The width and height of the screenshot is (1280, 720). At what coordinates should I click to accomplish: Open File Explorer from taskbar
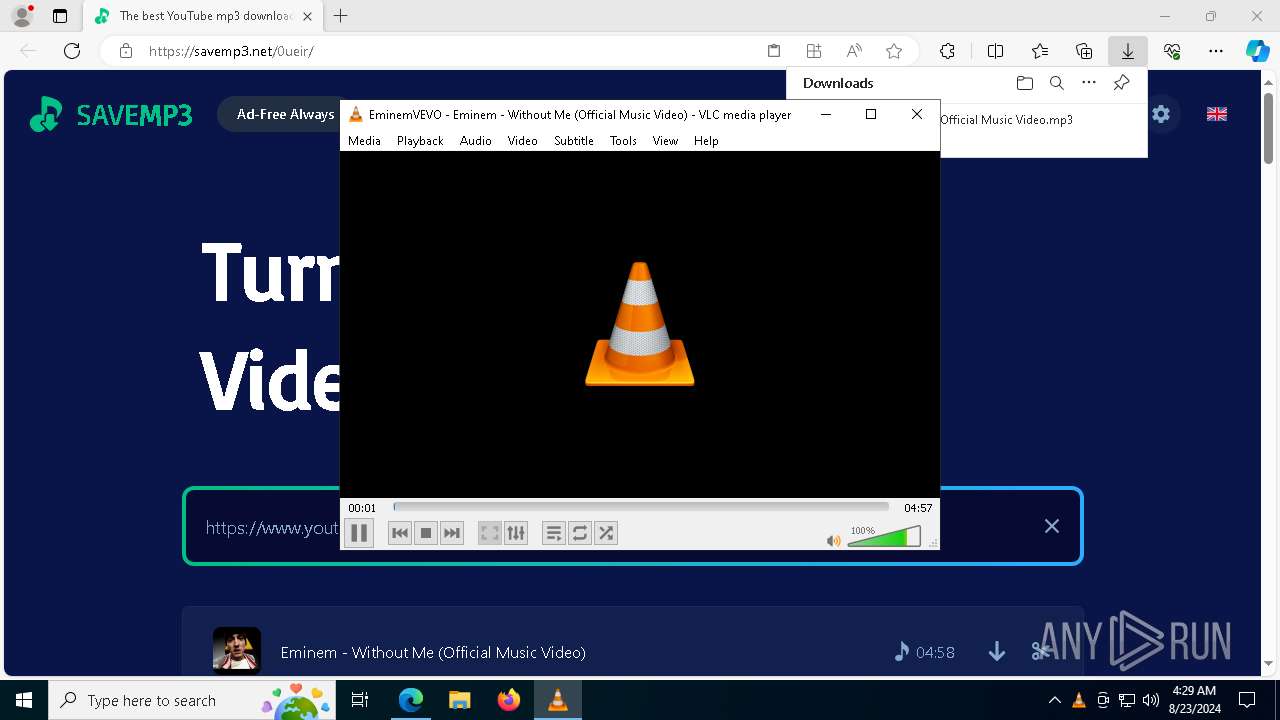tap(459, 700)
